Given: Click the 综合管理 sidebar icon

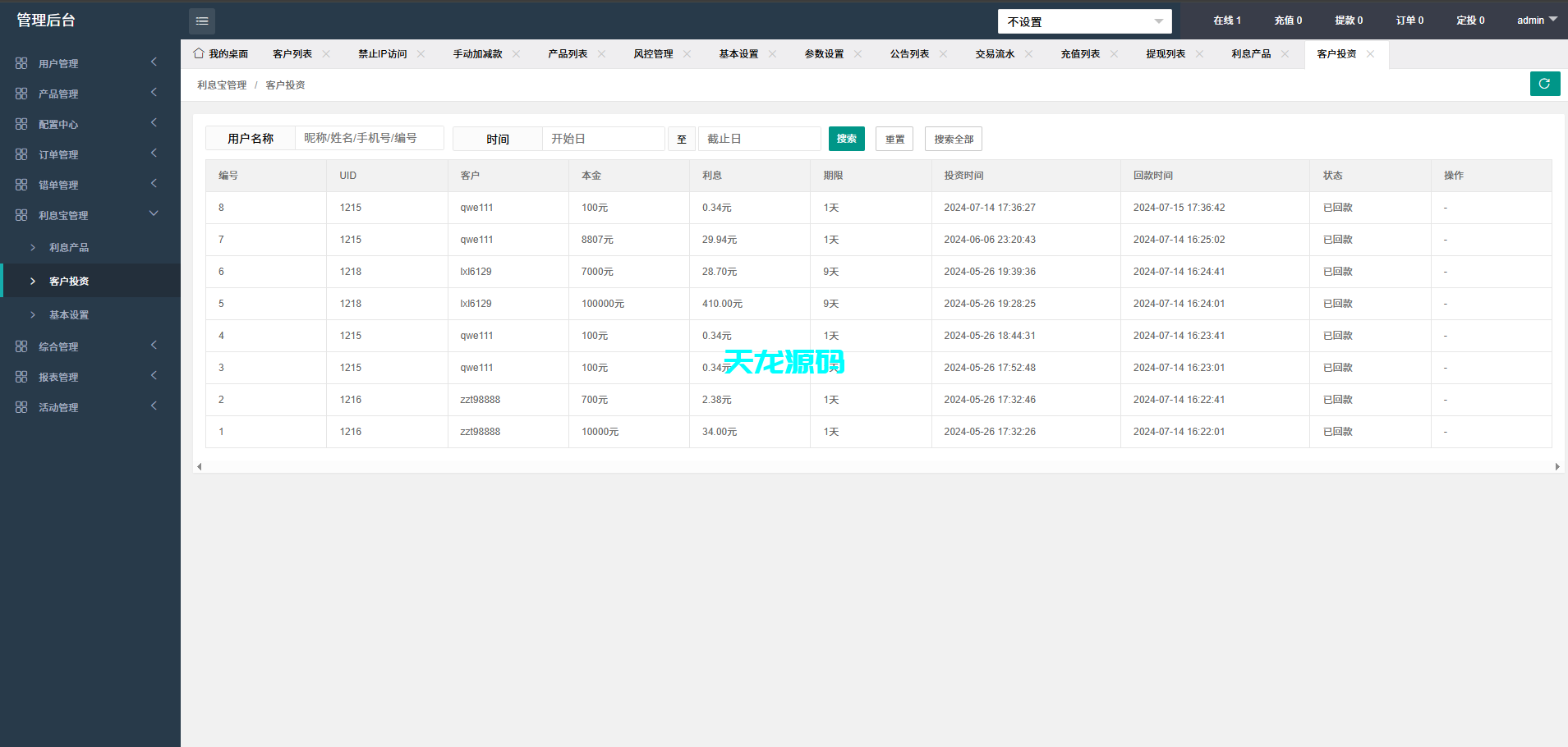Looking at the screenshot, I should tap(21, 346).
